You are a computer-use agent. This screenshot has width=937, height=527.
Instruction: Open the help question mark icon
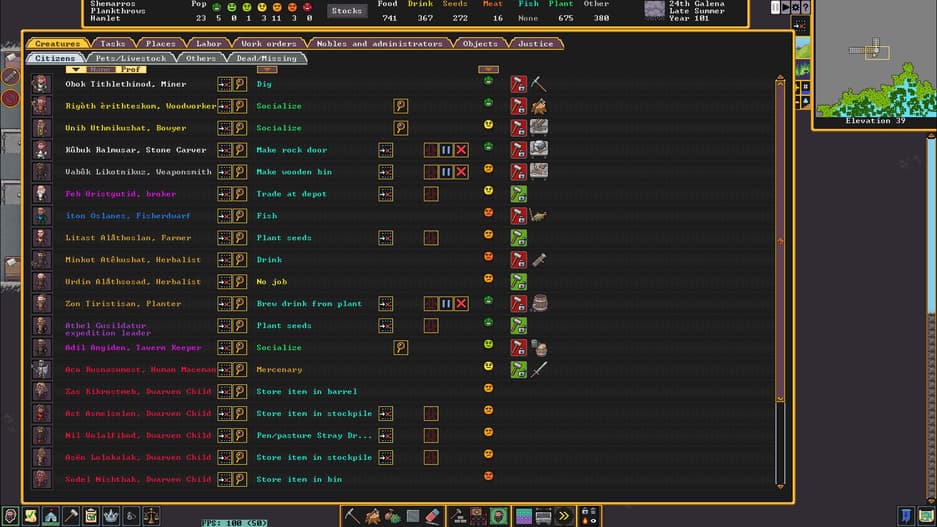(x=806, y=8)
